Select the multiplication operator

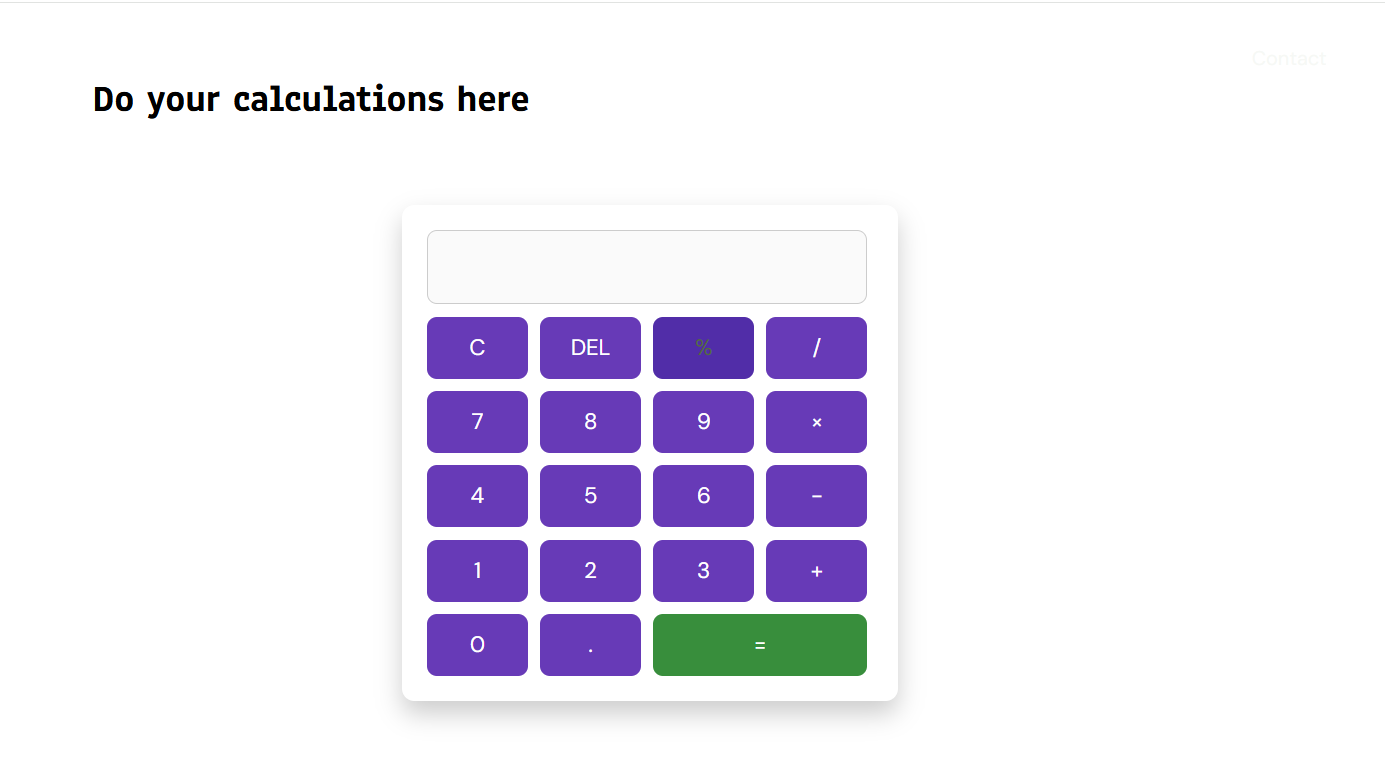coord(816,421)
